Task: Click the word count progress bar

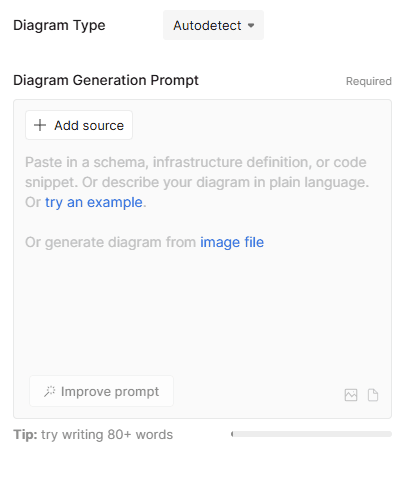Action: 311,434
